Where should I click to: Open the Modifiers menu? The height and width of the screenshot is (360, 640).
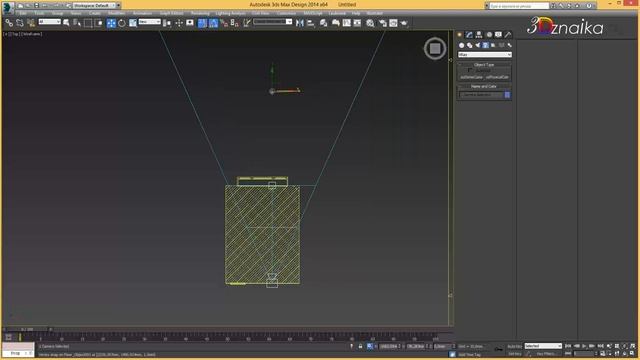pyautogui.click(x=116, y=13)
